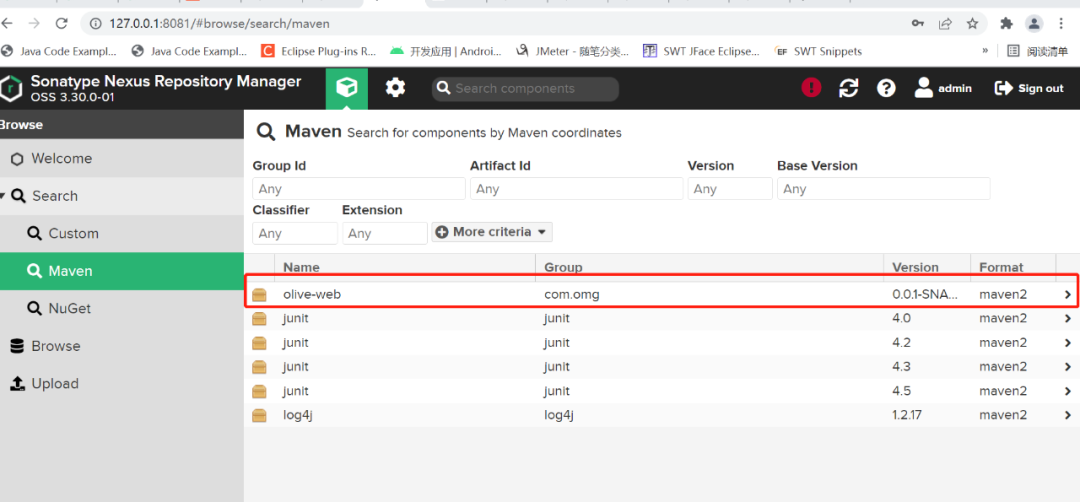Open the Browse cube icon in header
The image size is (1080, 502).
[x=346, y=88]
